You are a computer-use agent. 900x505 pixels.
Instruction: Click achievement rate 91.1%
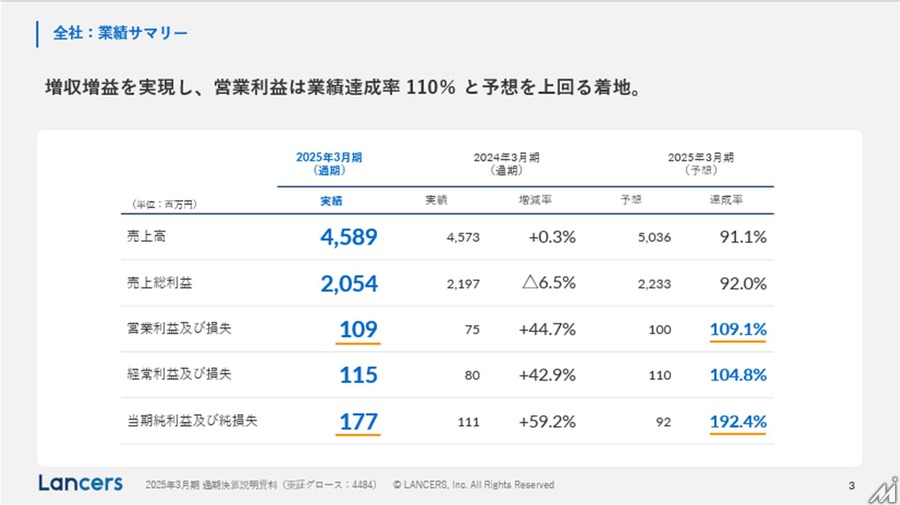[x=743, y=236]
